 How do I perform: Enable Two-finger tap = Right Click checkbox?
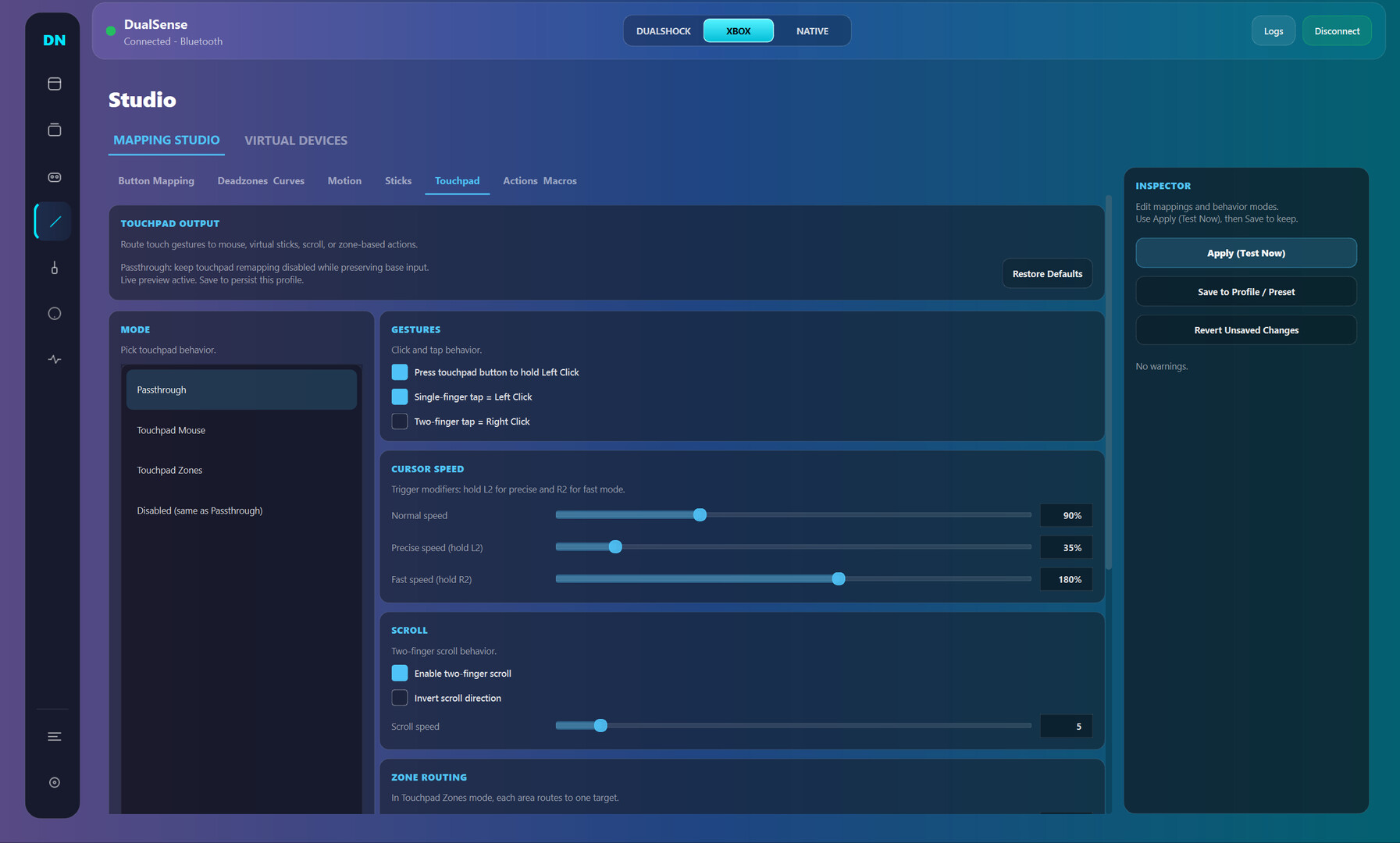pyautogui.click(x=400, y=421)
